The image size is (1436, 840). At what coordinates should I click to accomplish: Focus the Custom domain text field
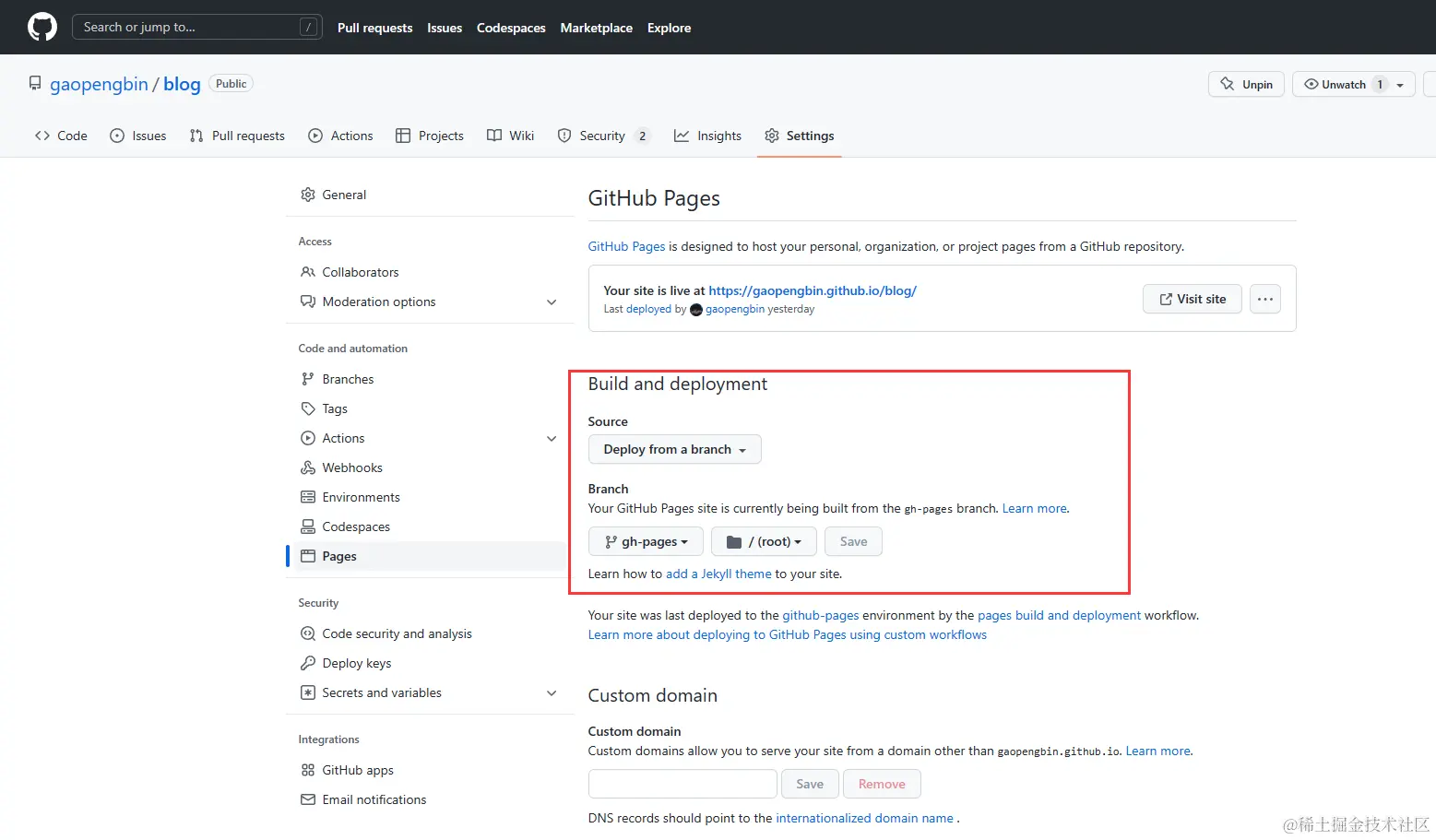pyautogui.click(x=682, y=784)
